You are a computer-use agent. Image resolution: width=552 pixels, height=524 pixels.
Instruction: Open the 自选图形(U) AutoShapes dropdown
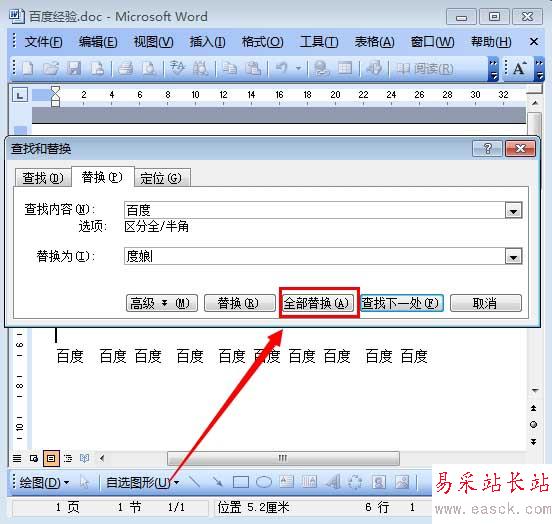click(142, 483)
